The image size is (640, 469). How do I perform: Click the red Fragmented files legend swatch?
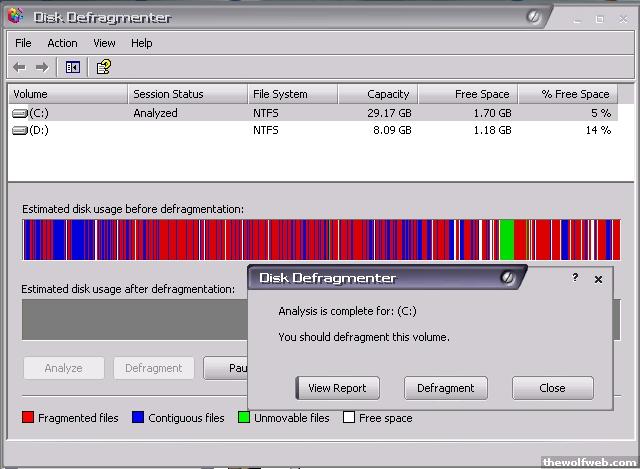click(28, 418)
